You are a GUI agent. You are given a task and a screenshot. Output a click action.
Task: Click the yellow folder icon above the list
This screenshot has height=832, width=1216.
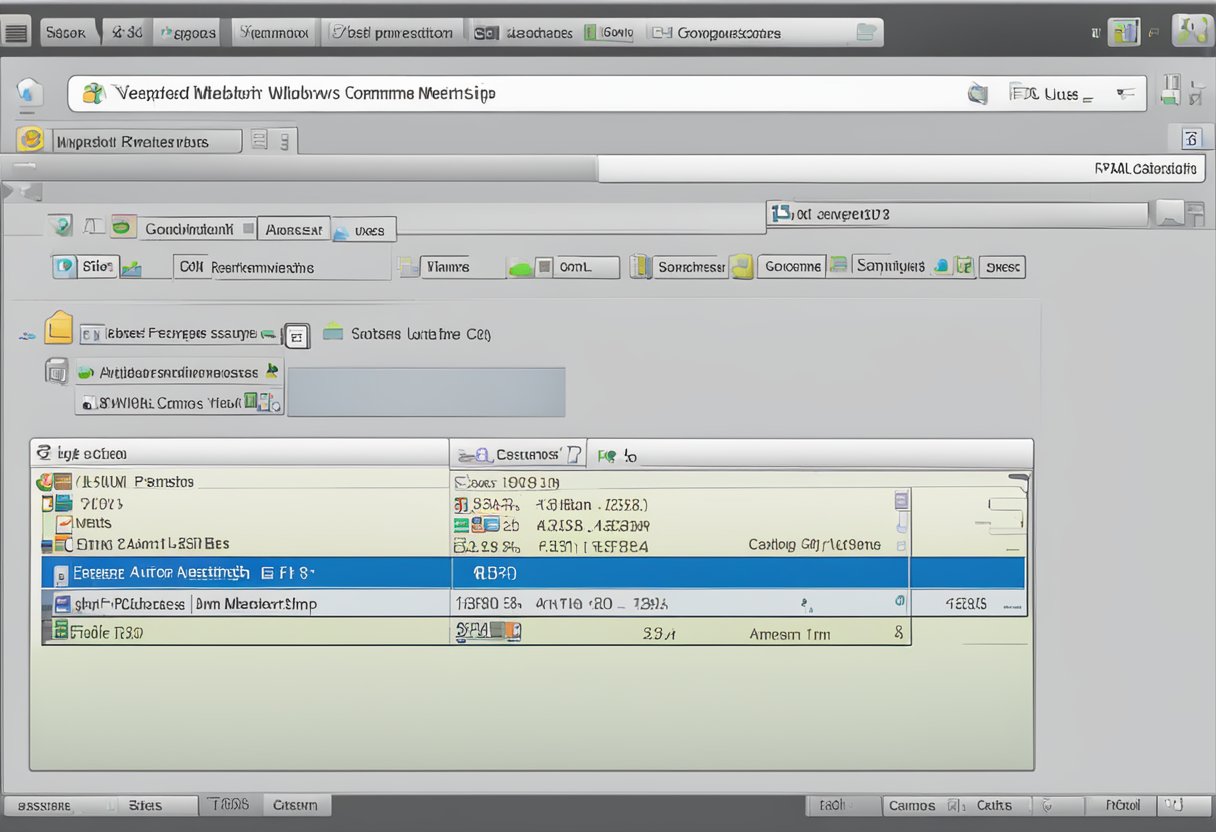(x=59, y=328)
